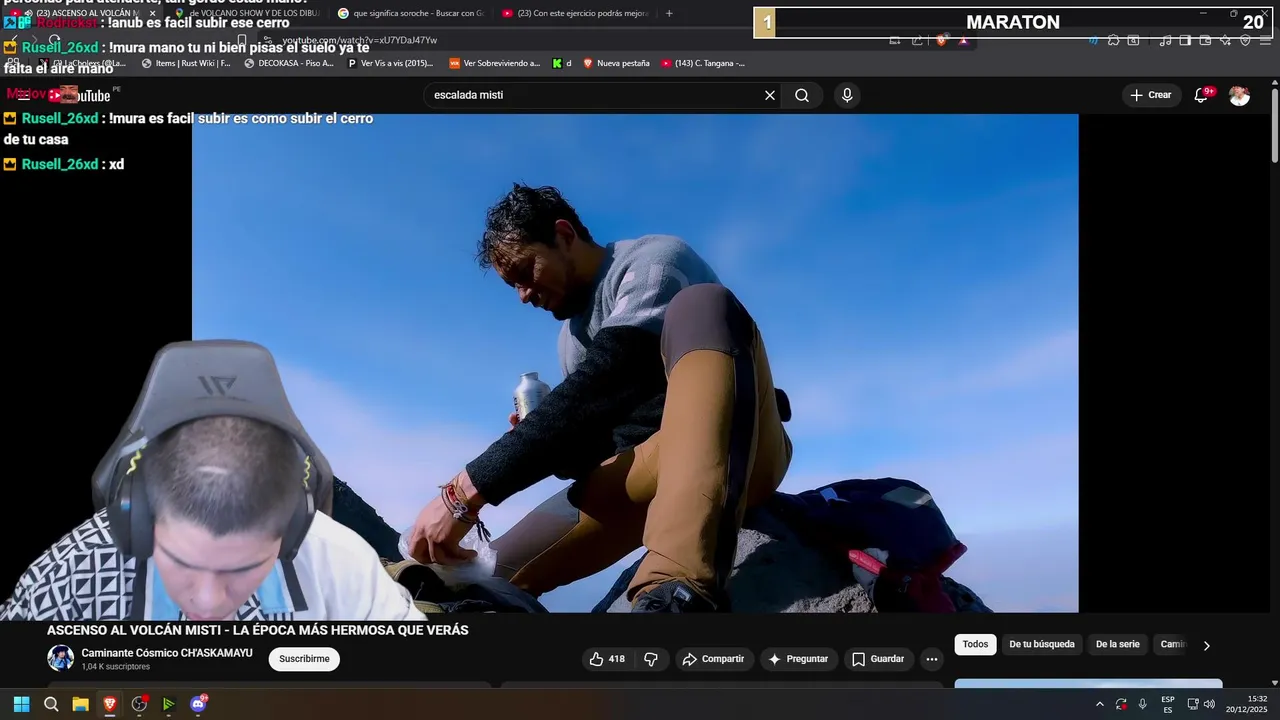
Task: Open the DECOKASA bookmark
Action: [288, 63]
